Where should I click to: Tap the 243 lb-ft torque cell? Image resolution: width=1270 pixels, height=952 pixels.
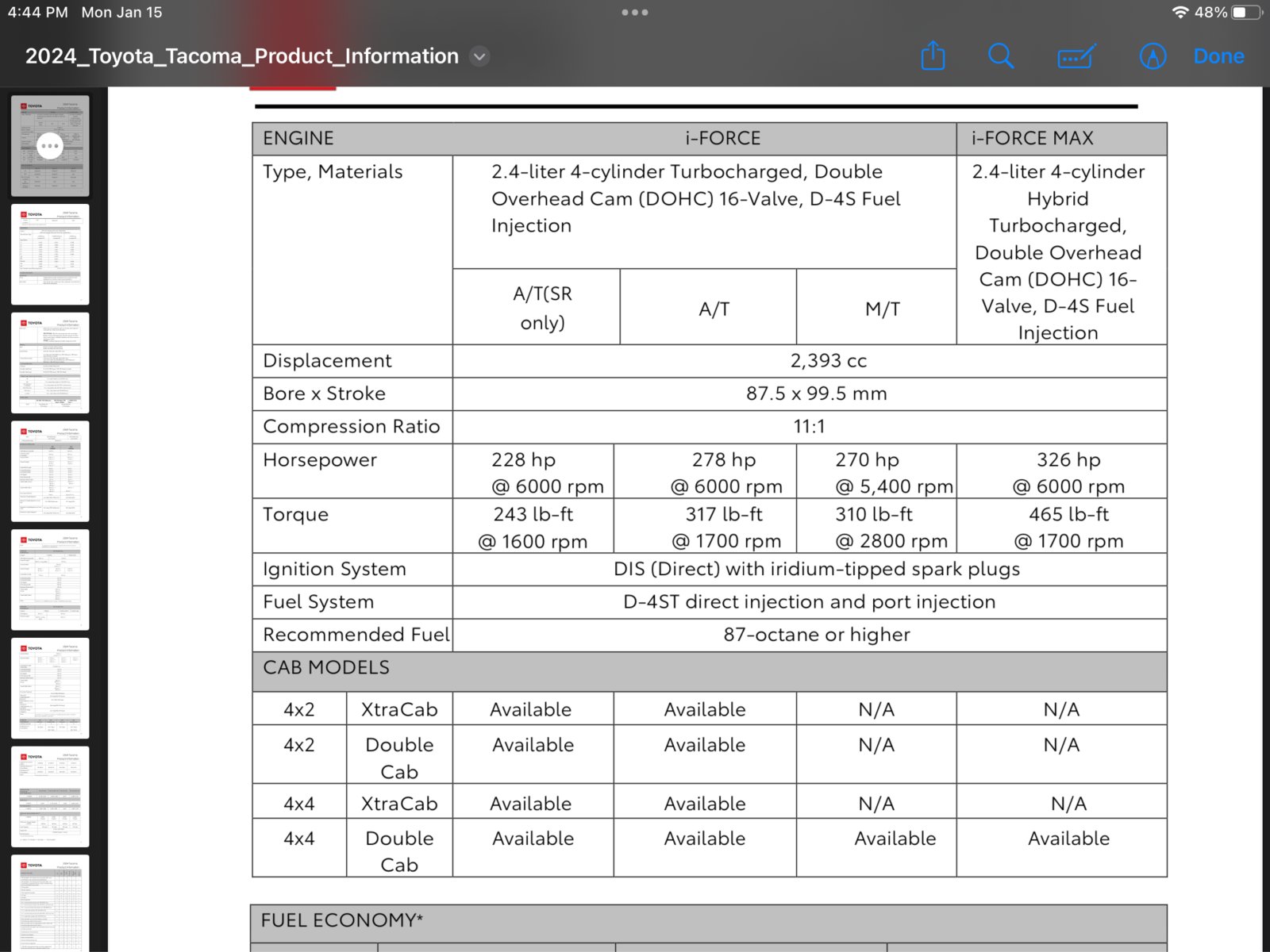pyautogui.click(x=533, y=528)
